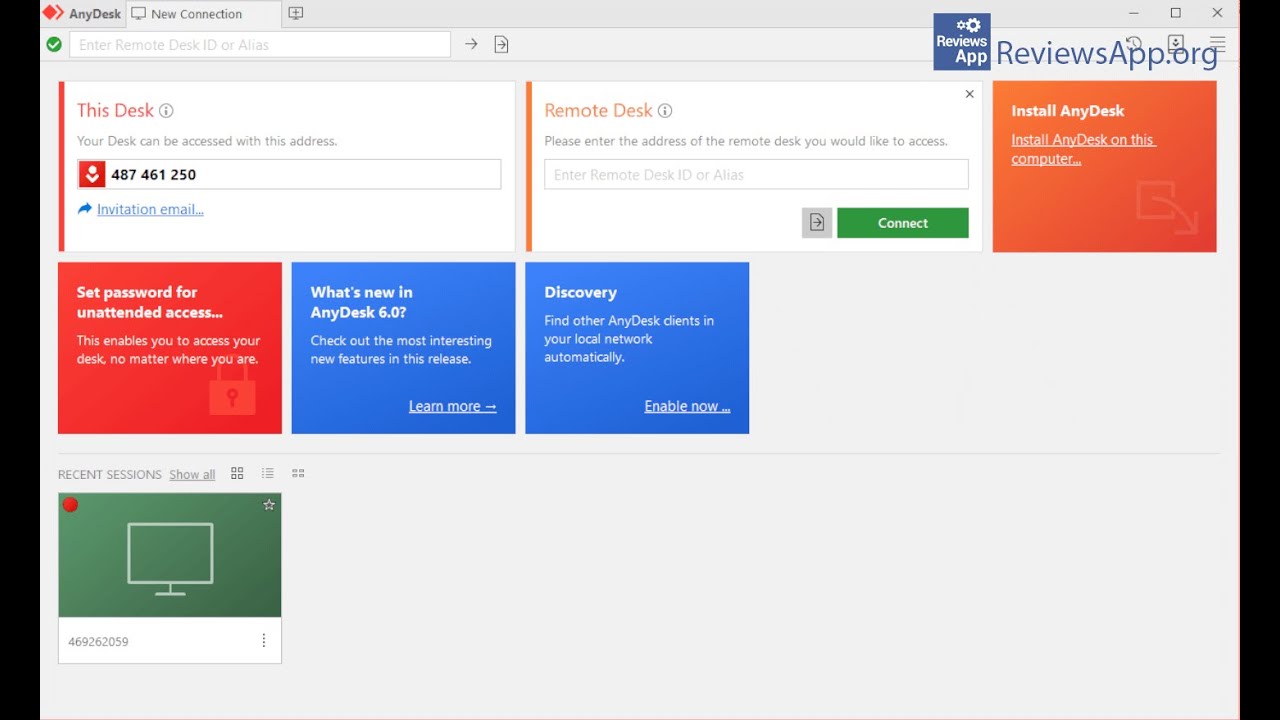The width and height of the screenshot is (1280, 720).
Task: Click the top Remote Desk ID address field
Action: pyautogui.click(x=260, y=44)
